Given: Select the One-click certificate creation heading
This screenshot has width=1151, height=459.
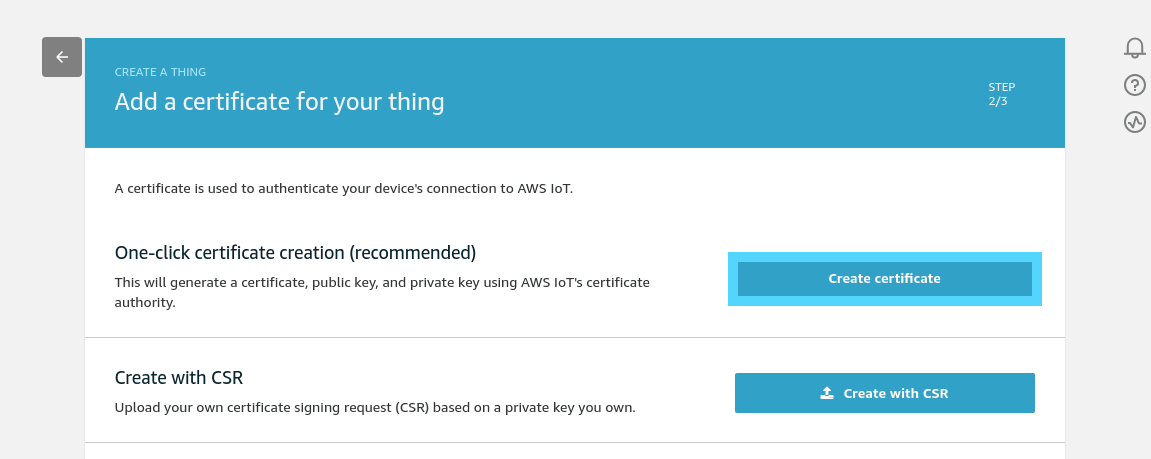Looking at the screenshot, I should (295, 252).
